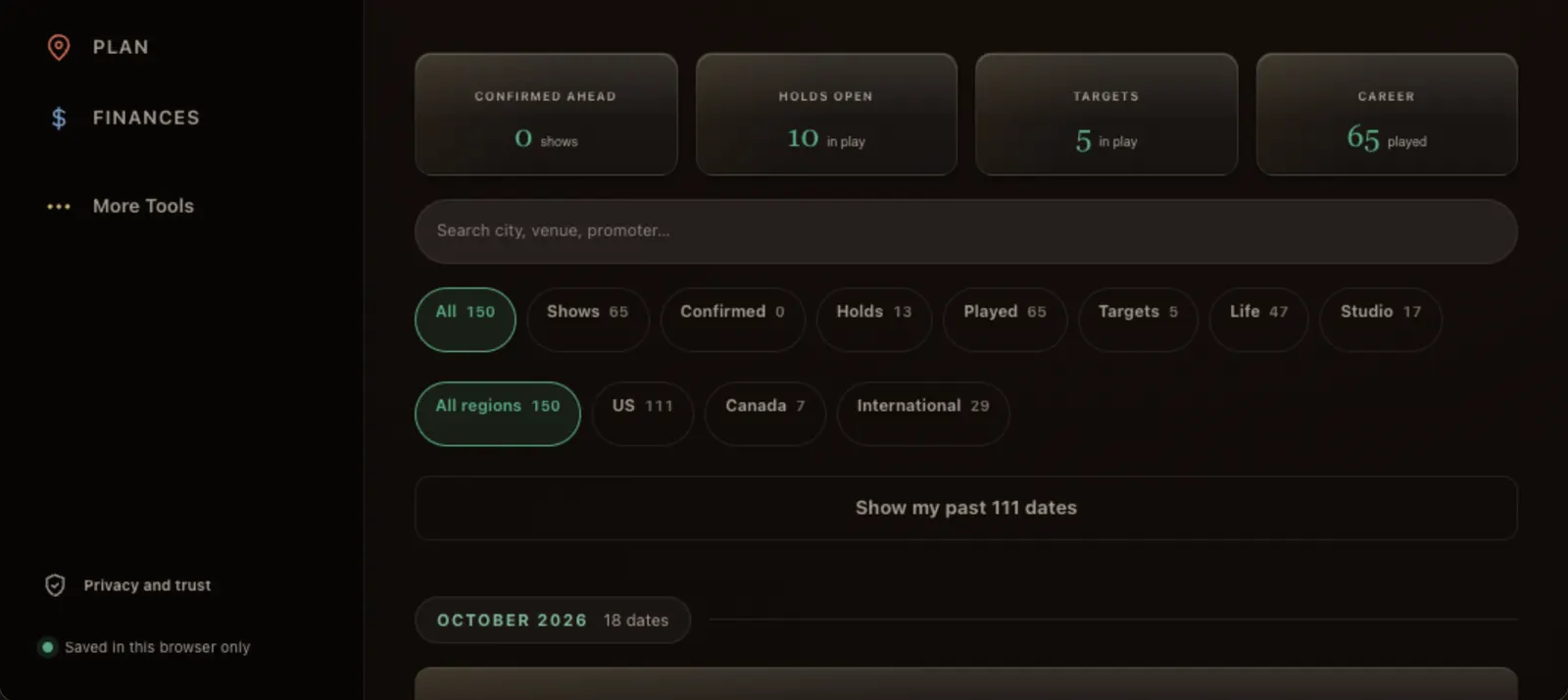The image size is (1568, 700).
Task: Filter by Played 65
Action: pos(1004,320)
